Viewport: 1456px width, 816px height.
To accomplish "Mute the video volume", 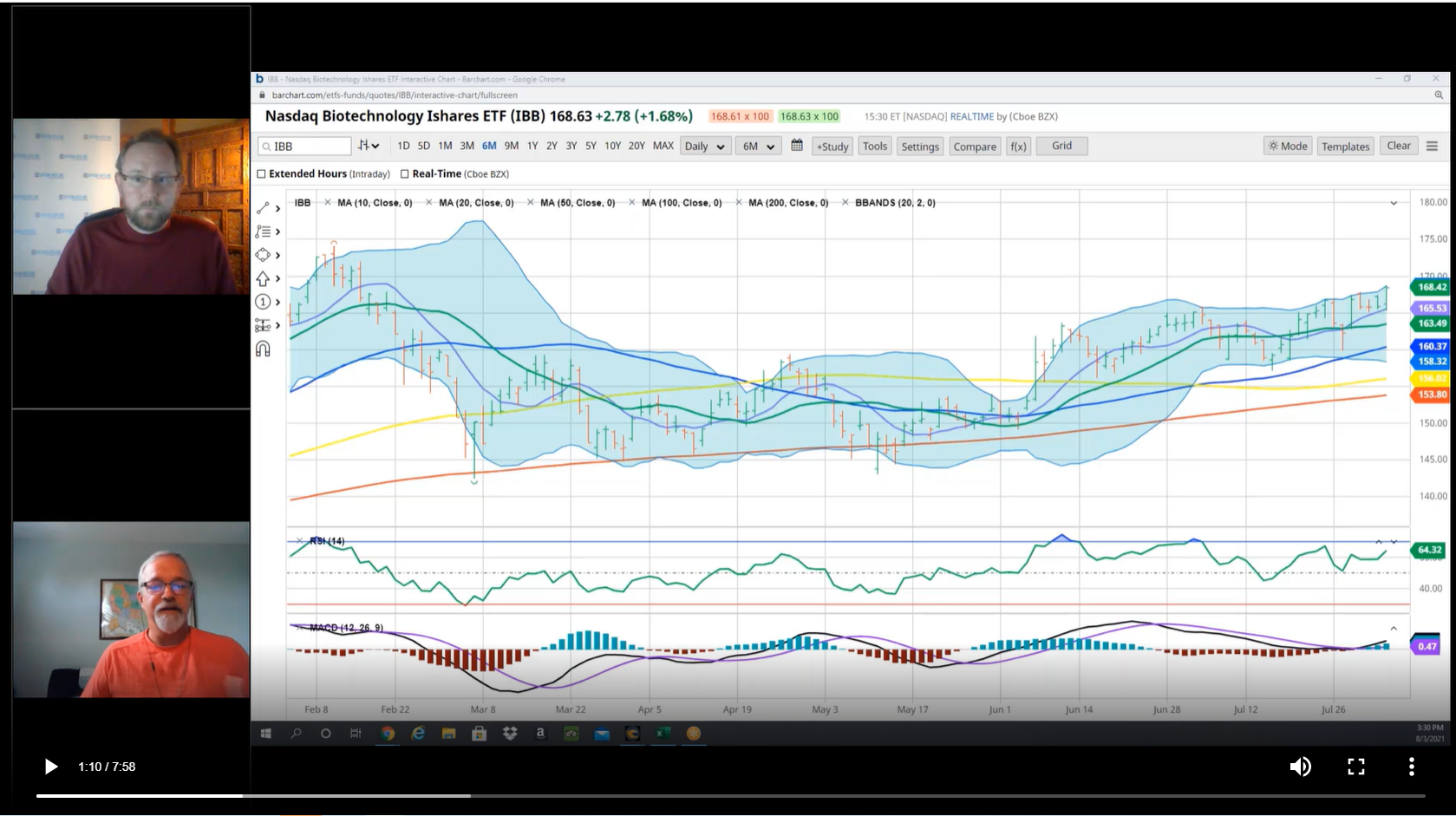I will (1300, 767).
